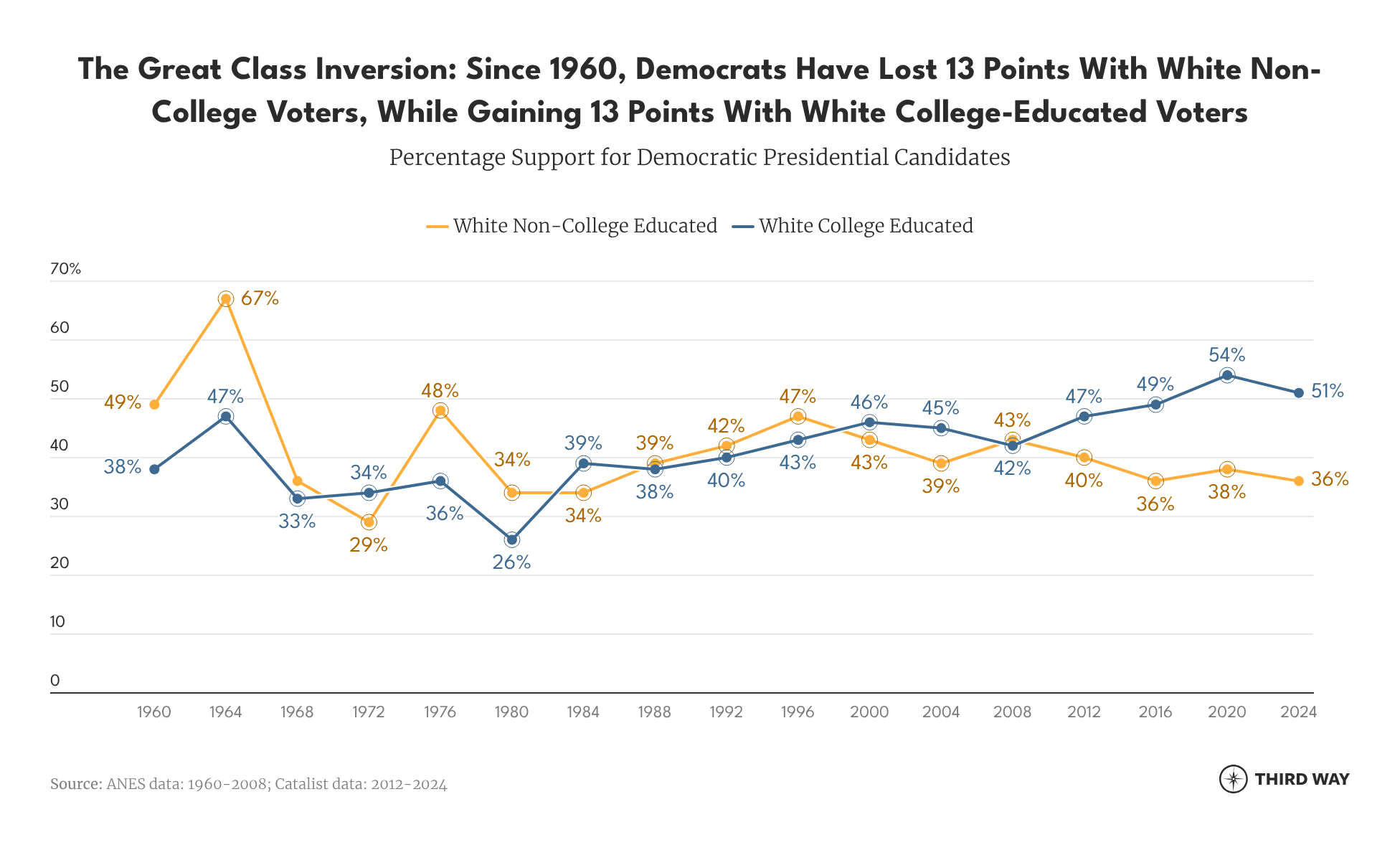Click the Source ANES data footnote text
The height and width of the screenshot is (845, 1400).
(248, 784)
